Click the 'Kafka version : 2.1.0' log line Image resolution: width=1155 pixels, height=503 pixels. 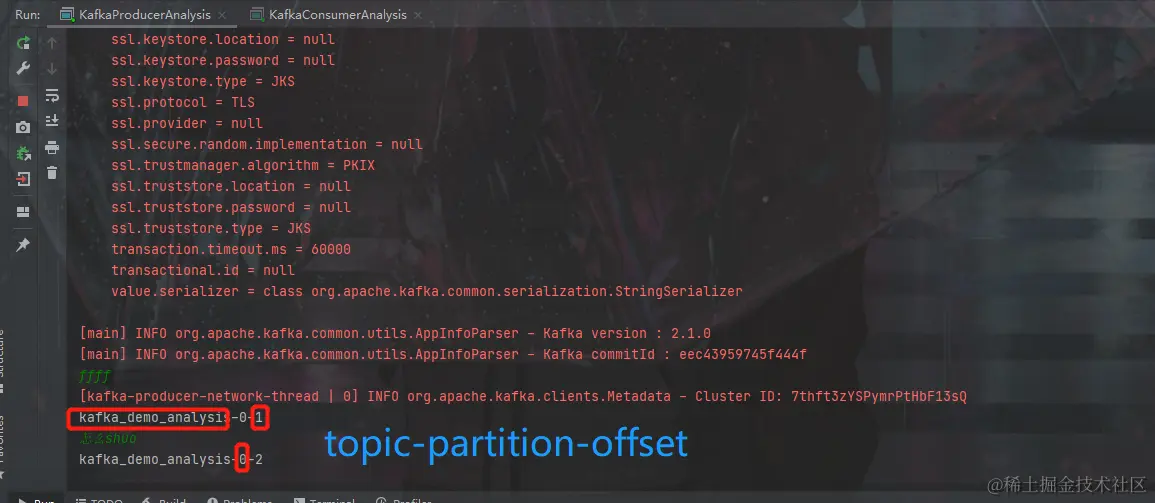395,334
